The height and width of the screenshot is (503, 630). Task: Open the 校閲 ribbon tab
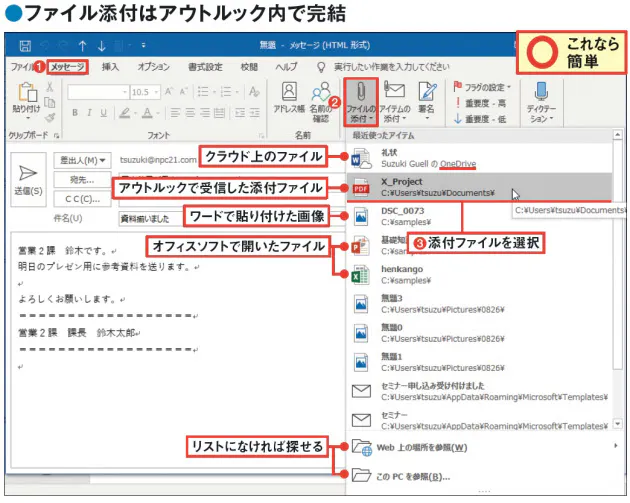[249, 67]
